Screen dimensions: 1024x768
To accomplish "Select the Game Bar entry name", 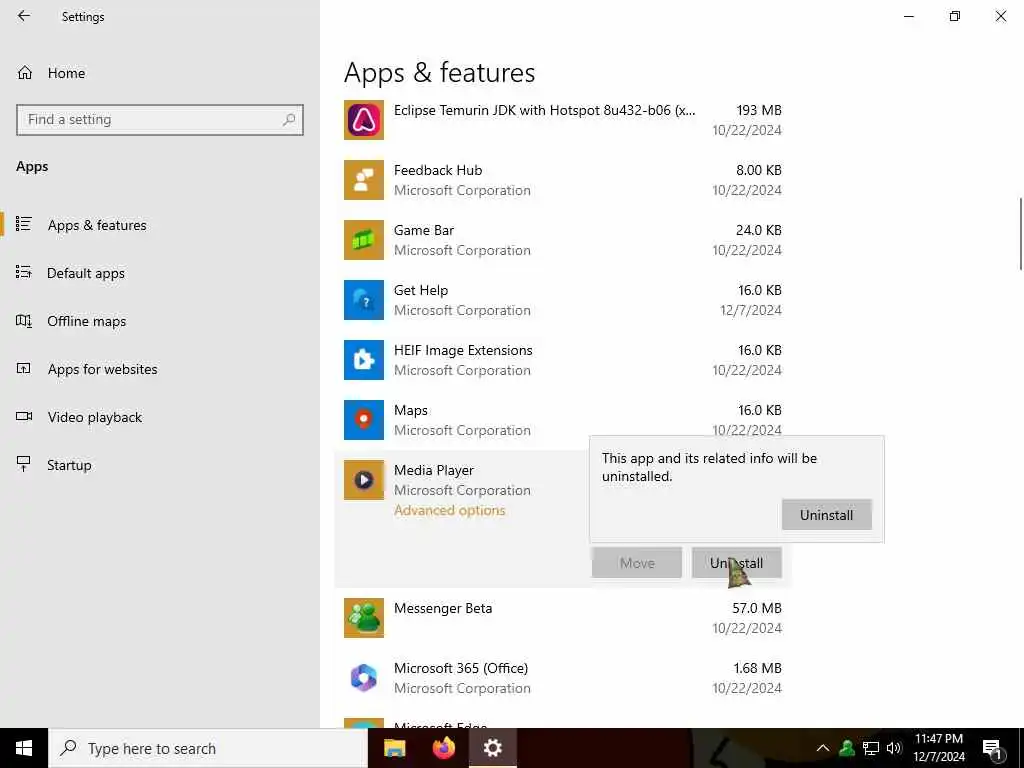I will click(x=424, y=231).
